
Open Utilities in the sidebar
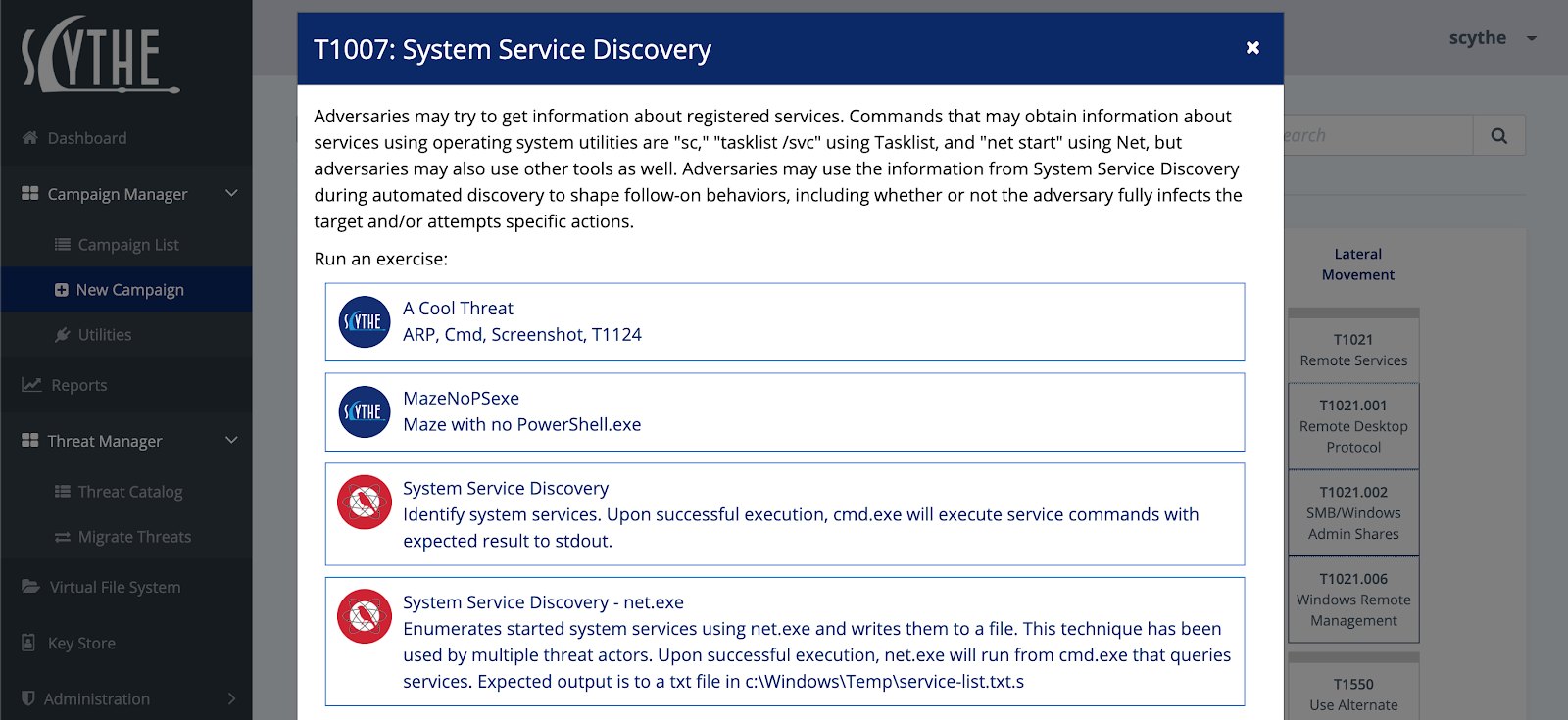click(105, 335)
